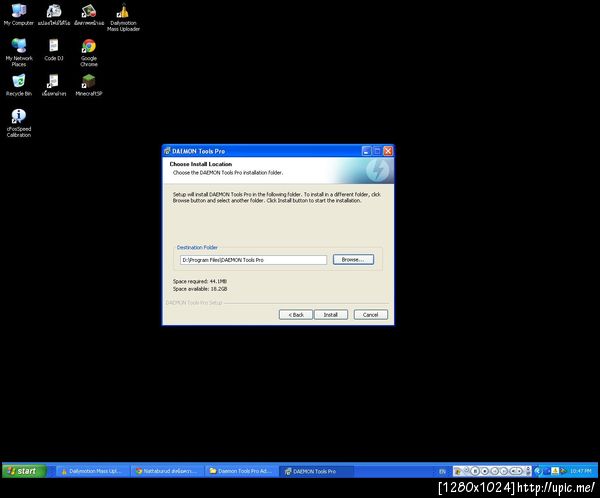Open the Windows start menu

click(x=24, y=471)
